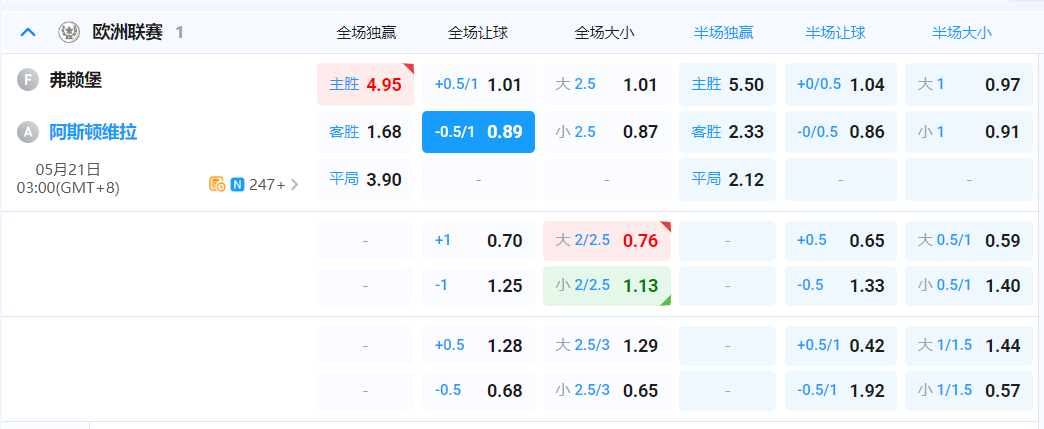1044x429 pixels.
Task: Click the match date 05月21日
Action: pos(68,170)
